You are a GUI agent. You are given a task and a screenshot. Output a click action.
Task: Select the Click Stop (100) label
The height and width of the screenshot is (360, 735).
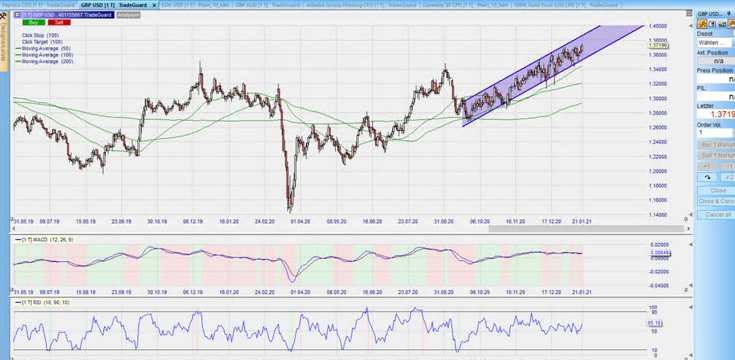click(40, 35)
